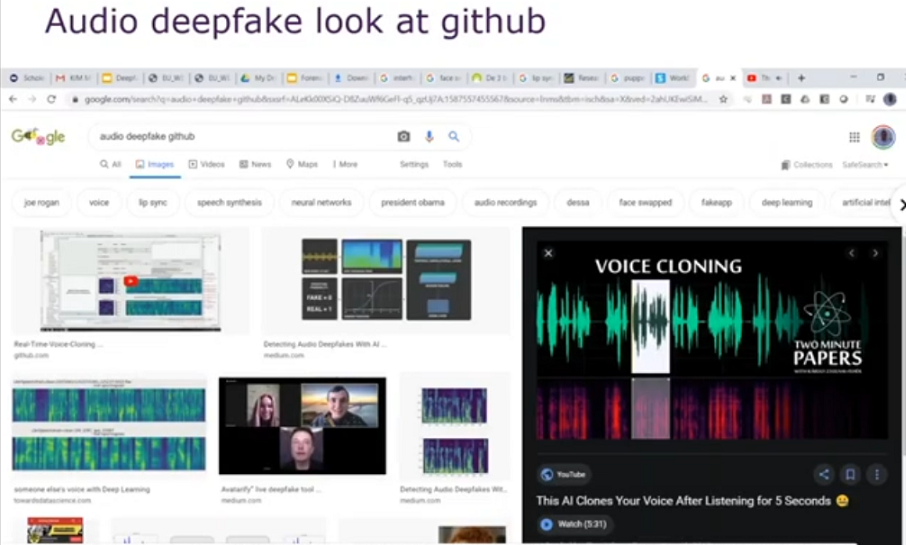Open Chrome profile icon in toolbar

point(890,99)
